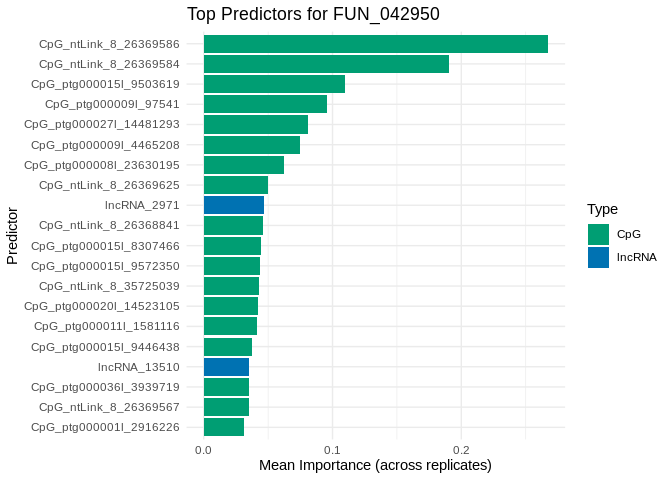Select the blue lncRNA_13510 bar
Screen dimensions: 672x480
226,367
